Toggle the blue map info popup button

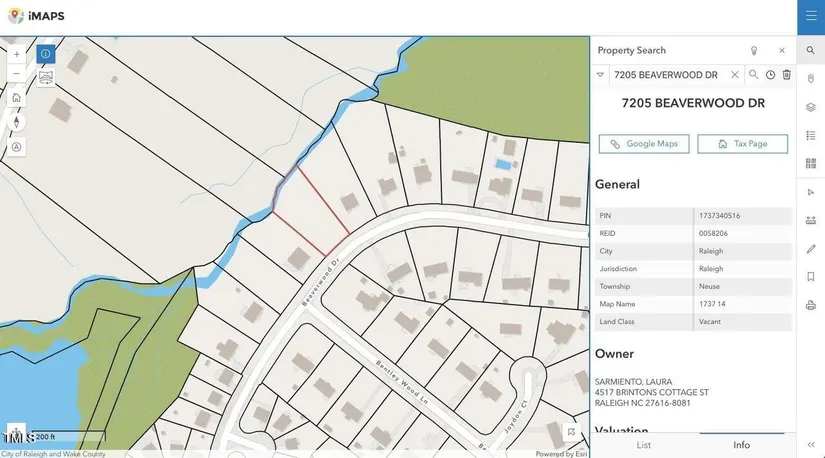coord(46,54)
